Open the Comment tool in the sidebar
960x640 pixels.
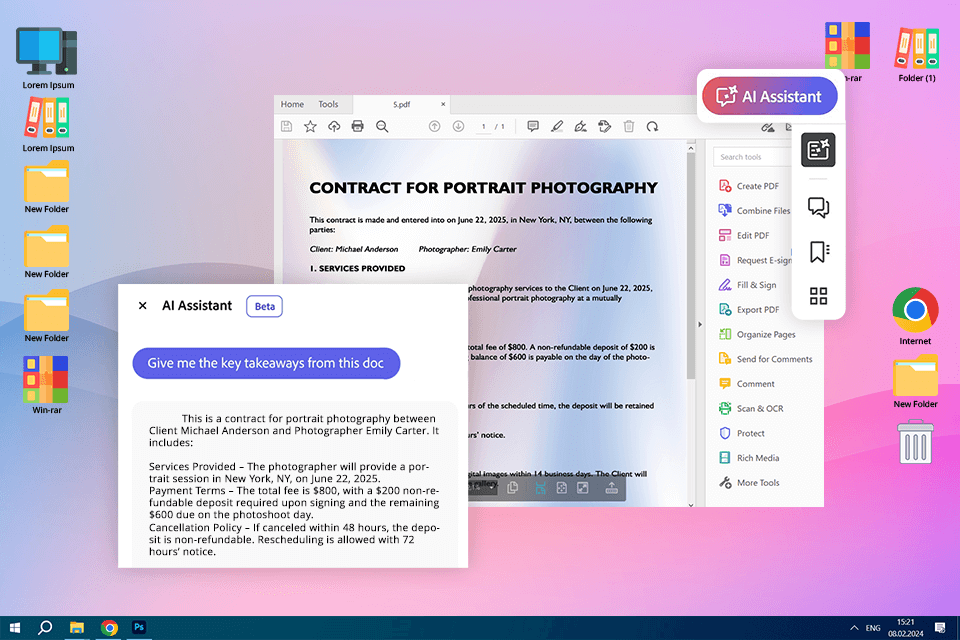(x=746, y=384)
